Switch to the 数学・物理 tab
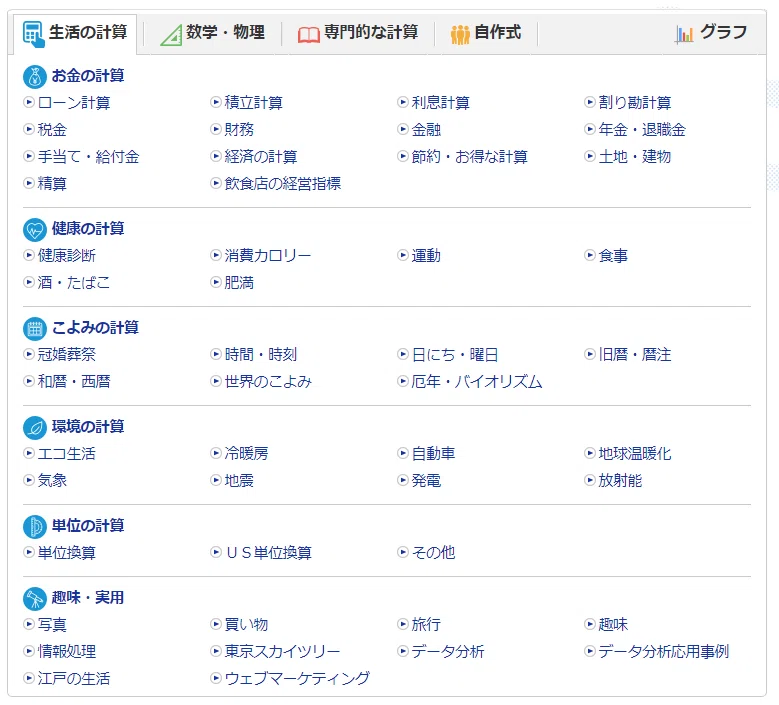 212,34
